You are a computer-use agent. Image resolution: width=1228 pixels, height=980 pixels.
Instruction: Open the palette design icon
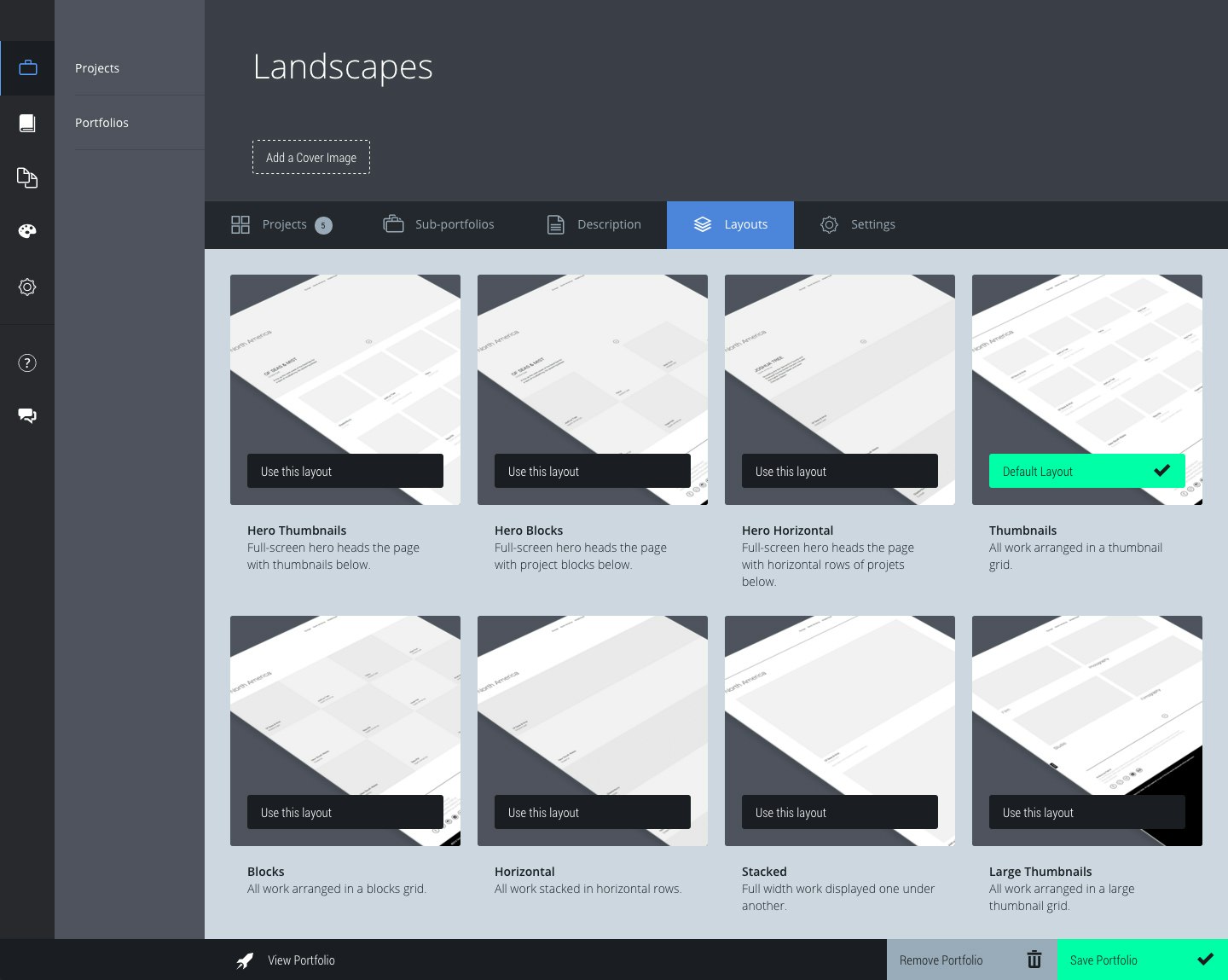click(27, 231)
